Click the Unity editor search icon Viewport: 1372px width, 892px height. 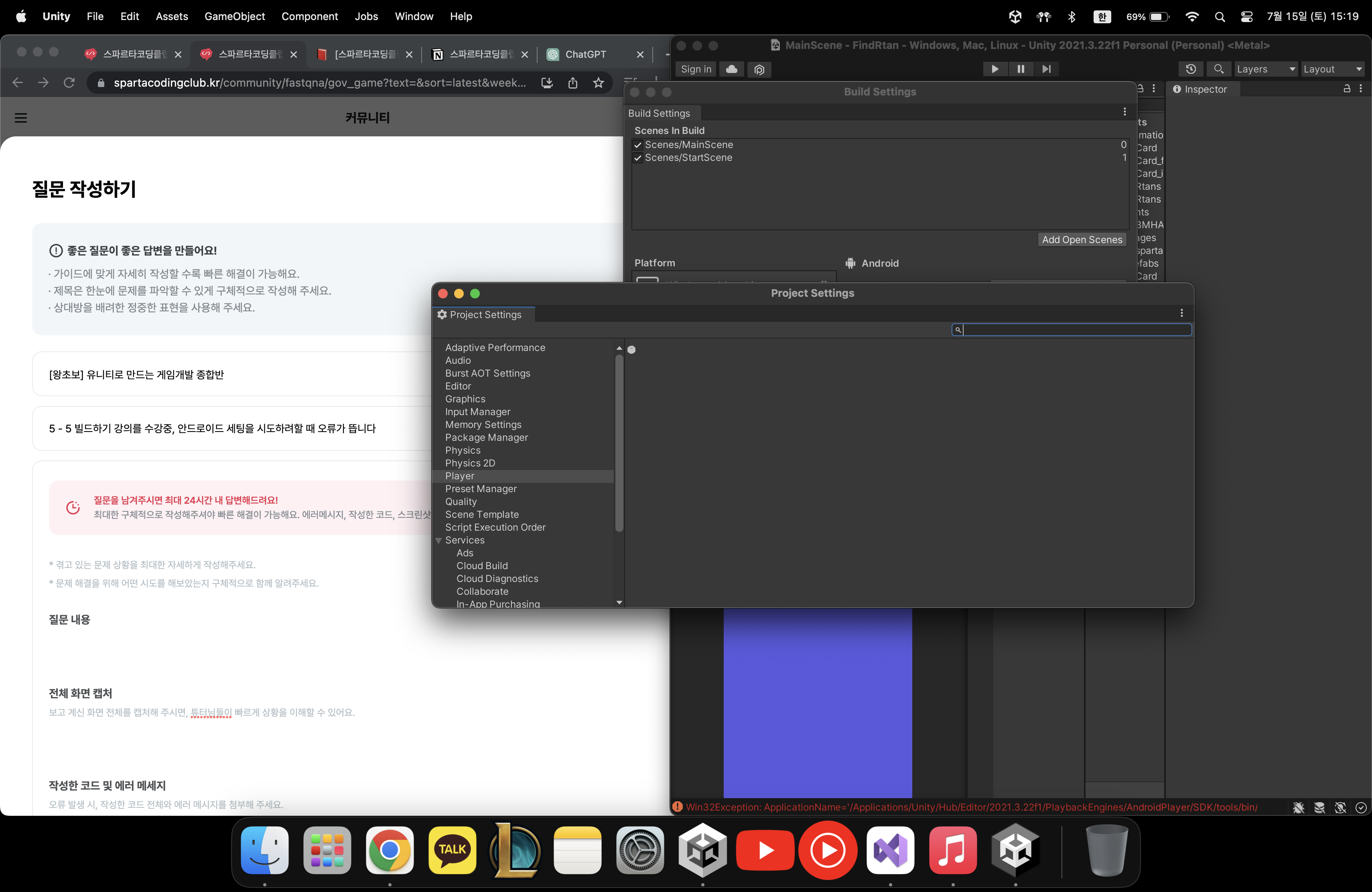(x=1219, y=69)
